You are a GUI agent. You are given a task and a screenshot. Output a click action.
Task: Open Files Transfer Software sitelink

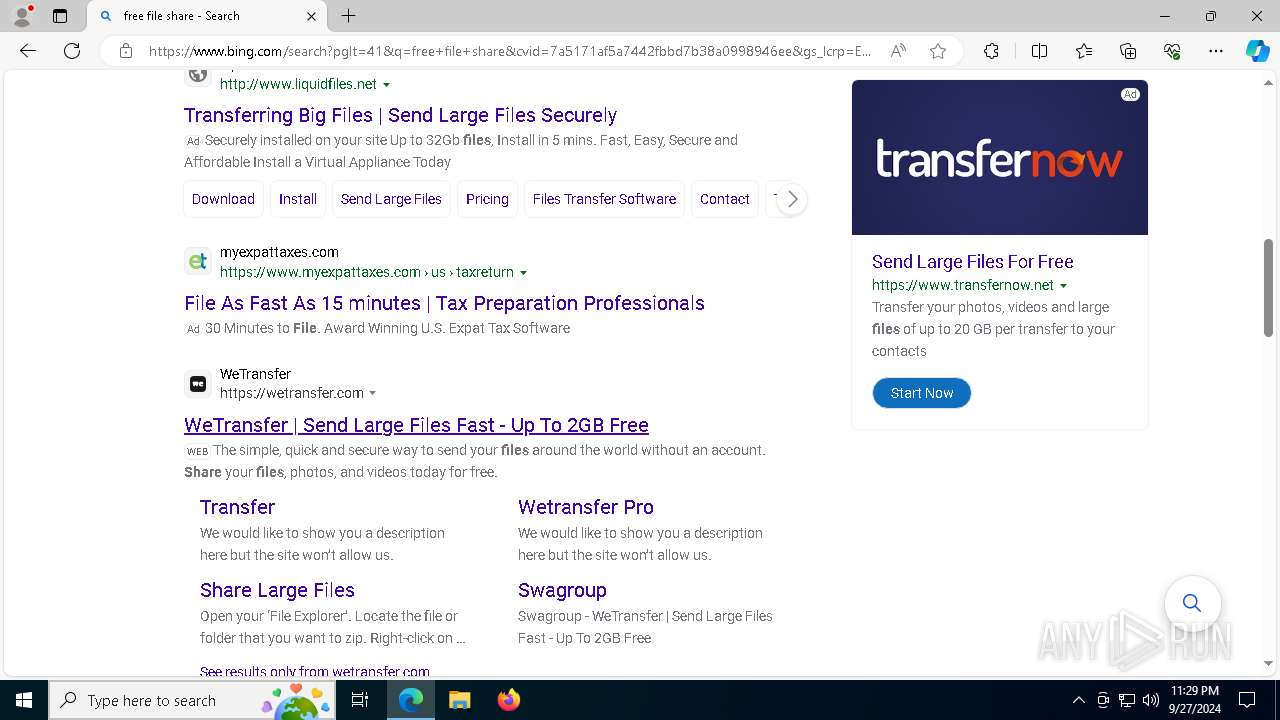point(604,199)
